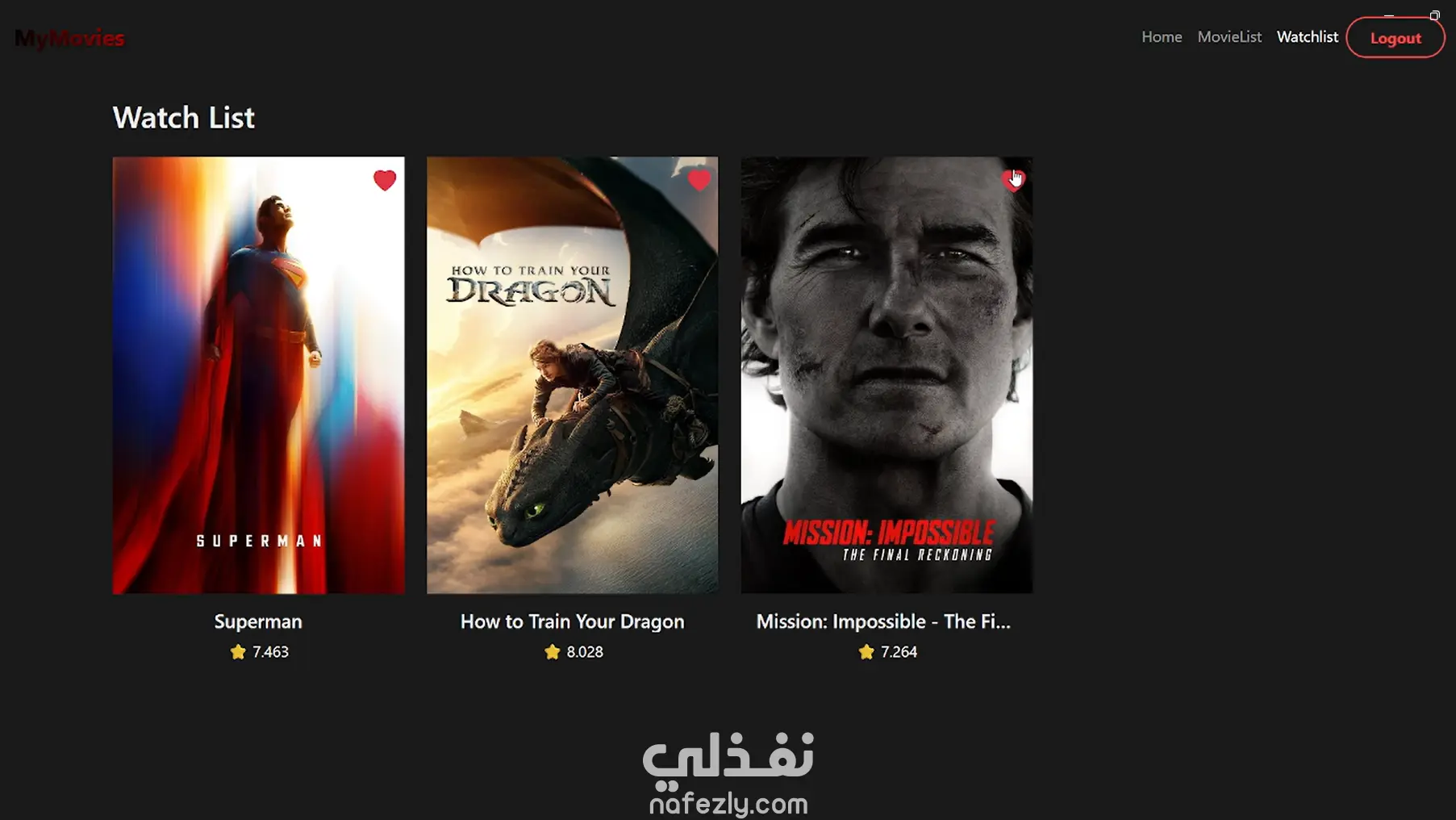
Task: Click the Superman movie title
Action: point(258,621)
